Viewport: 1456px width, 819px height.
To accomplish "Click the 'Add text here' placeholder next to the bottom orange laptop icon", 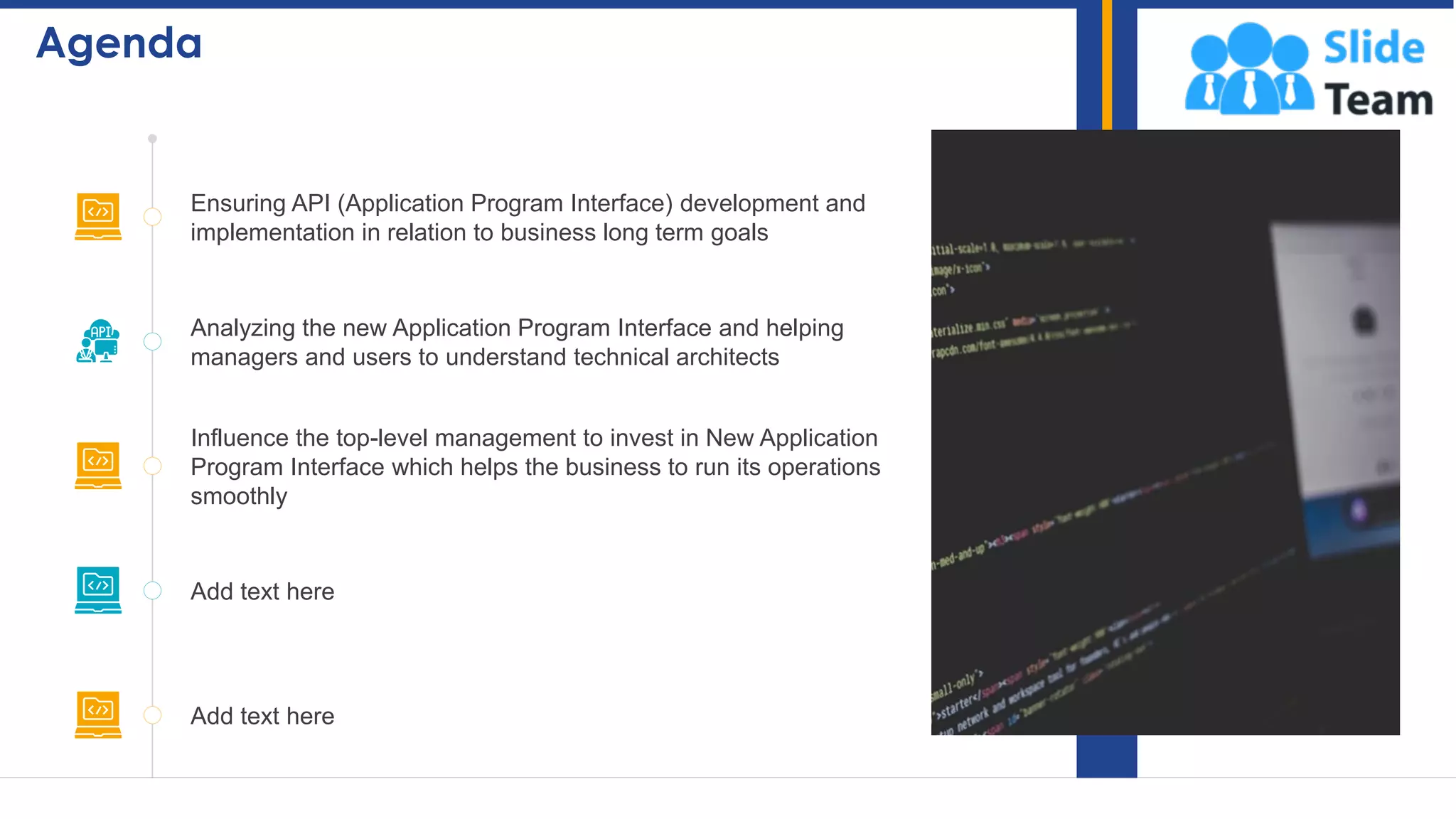I will 262,716.
